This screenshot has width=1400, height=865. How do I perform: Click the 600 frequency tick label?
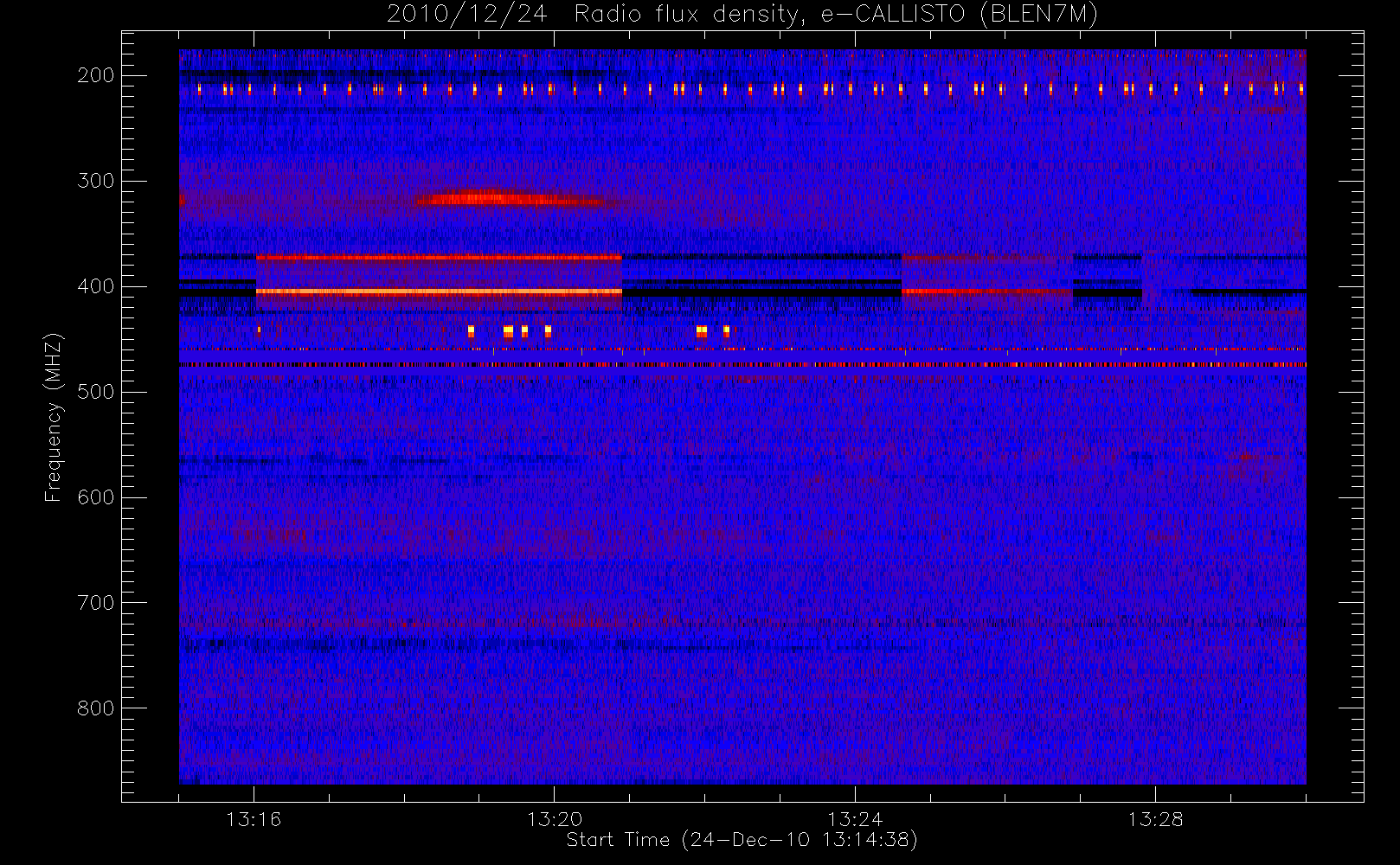pos(96,497)
